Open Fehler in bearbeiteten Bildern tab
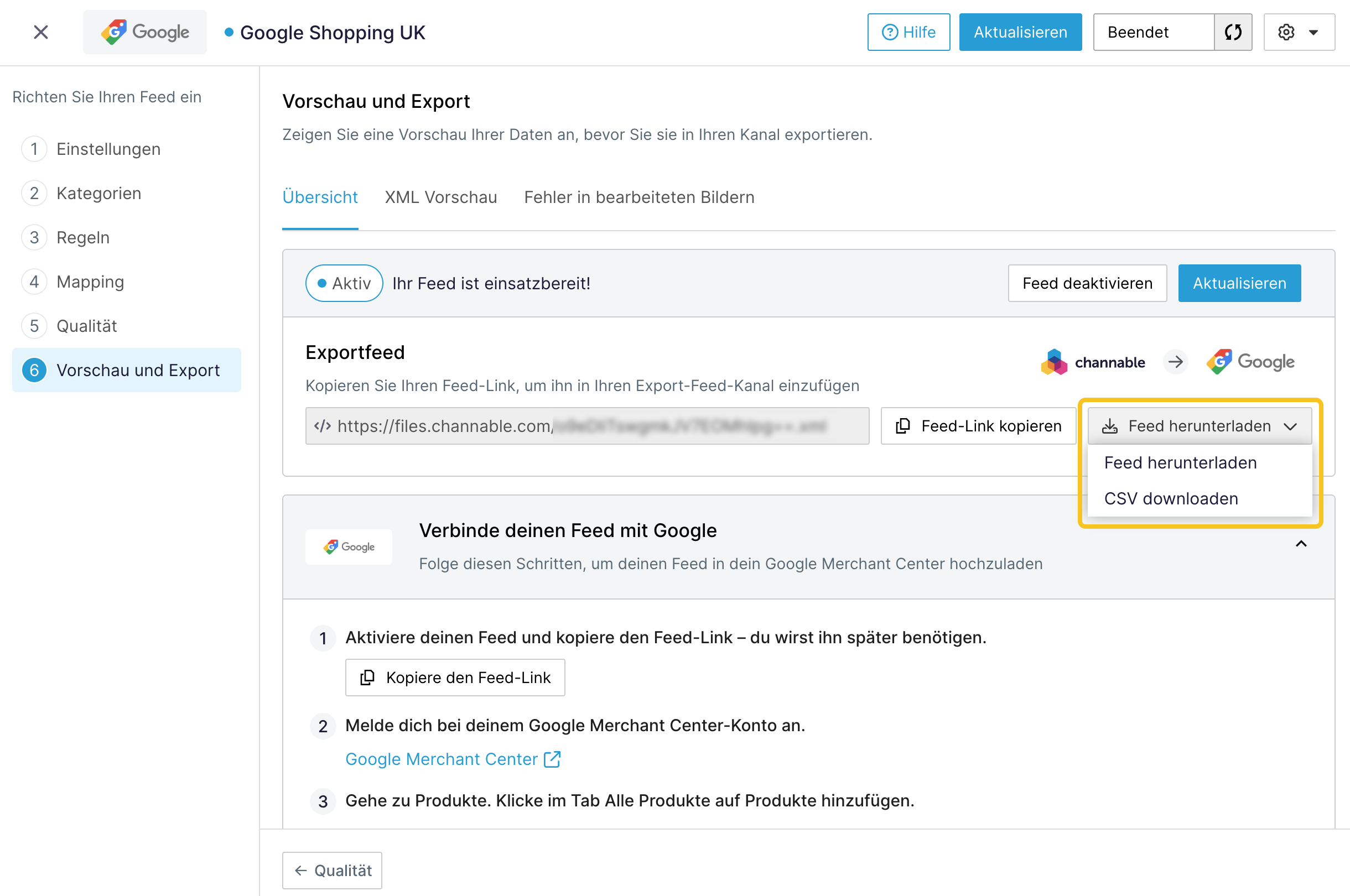The image size is (1350, 896). tap(639, 197)
